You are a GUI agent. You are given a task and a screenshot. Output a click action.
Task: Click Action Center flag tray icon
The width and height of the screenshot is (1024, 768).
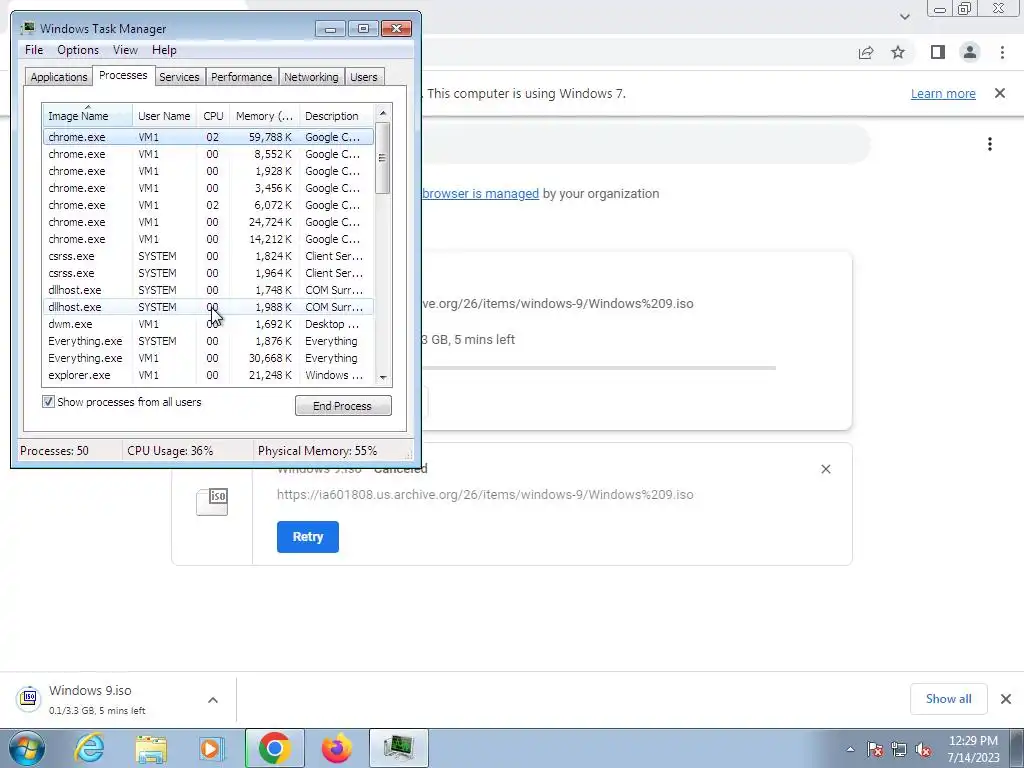tap(875, 749)
